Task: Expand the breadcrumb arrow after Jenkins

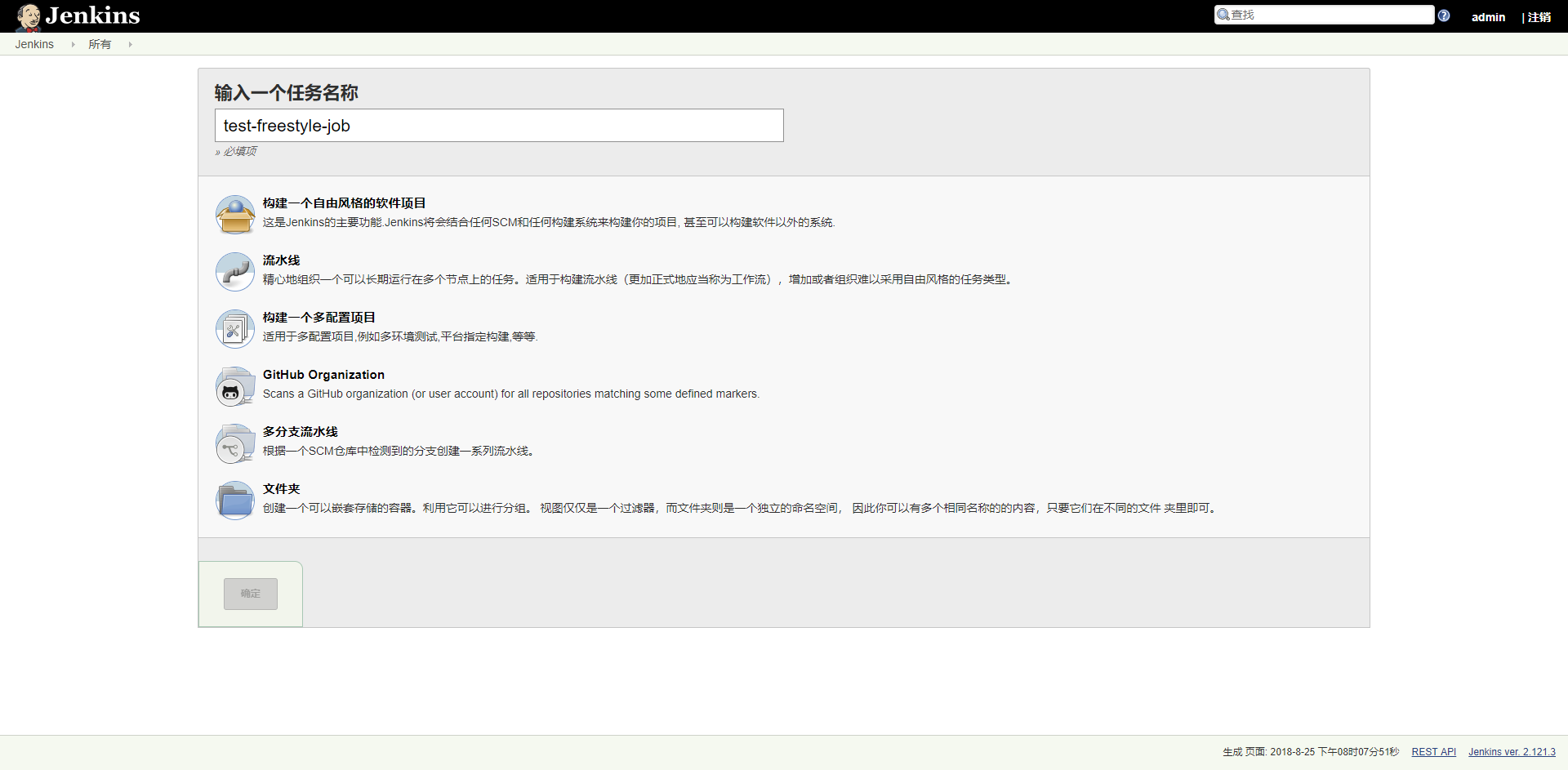Action: [73, 45]
